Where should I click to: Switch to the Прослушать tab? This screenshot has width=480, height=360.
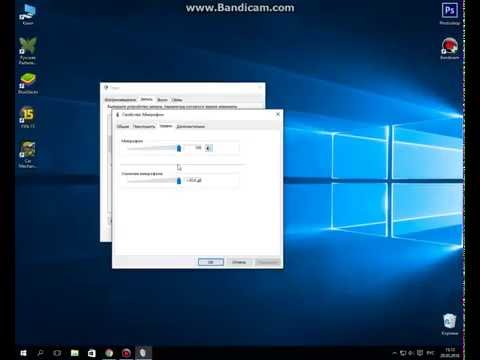point(144,126)
